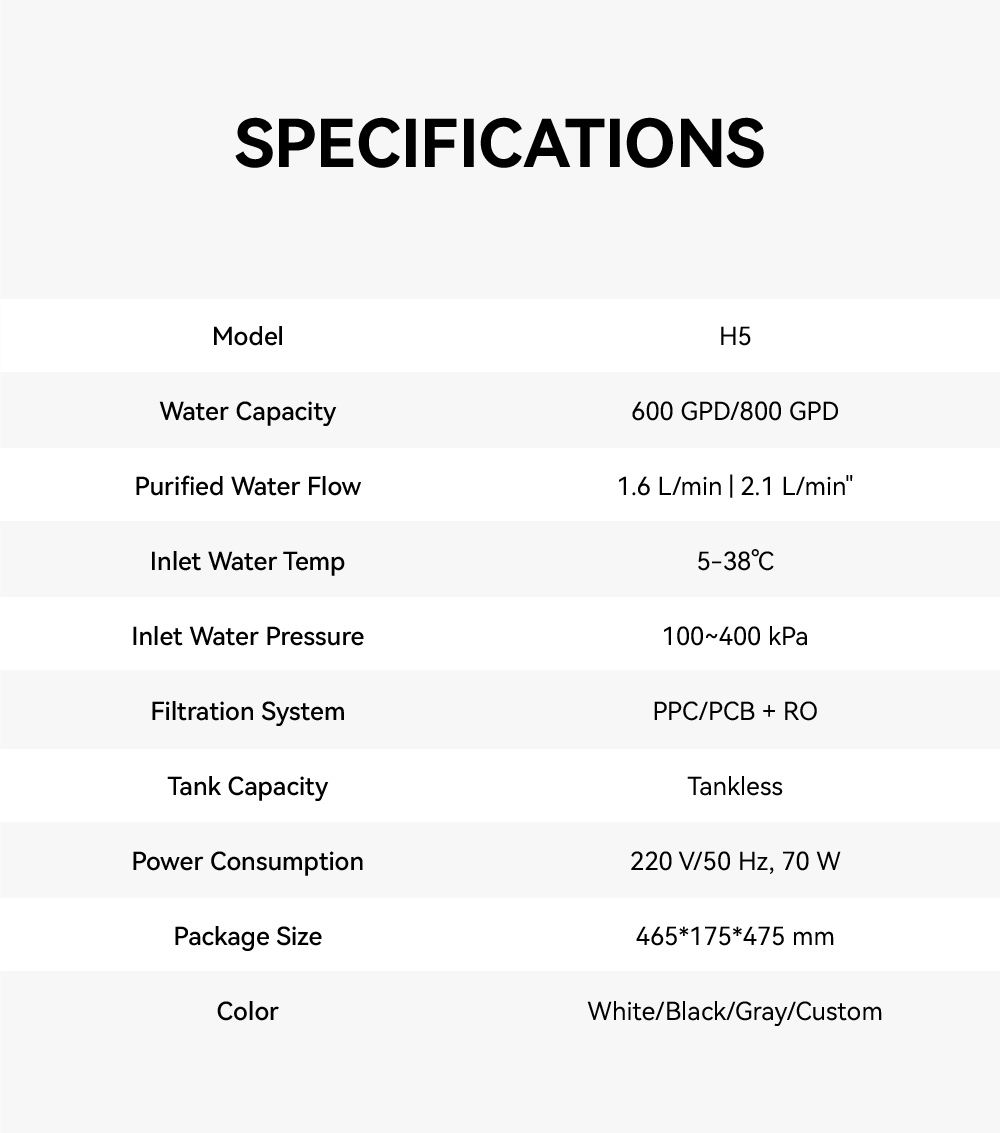The image size is (1000, 1133).
Task: Select the White/Black/Gray/Custom color value
Action: point(735,1011)
